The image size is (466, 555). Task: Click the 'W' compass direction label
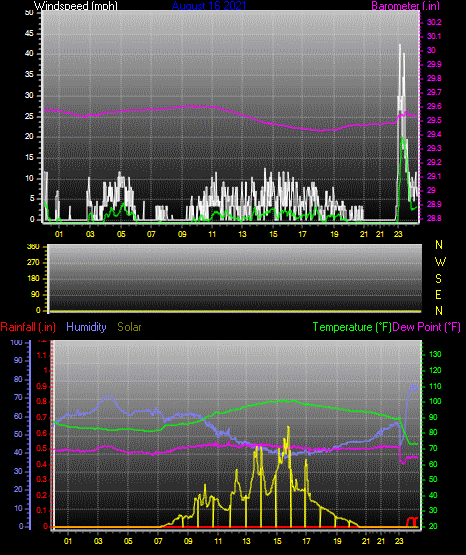pyautogui.click(x=440, y=262)
